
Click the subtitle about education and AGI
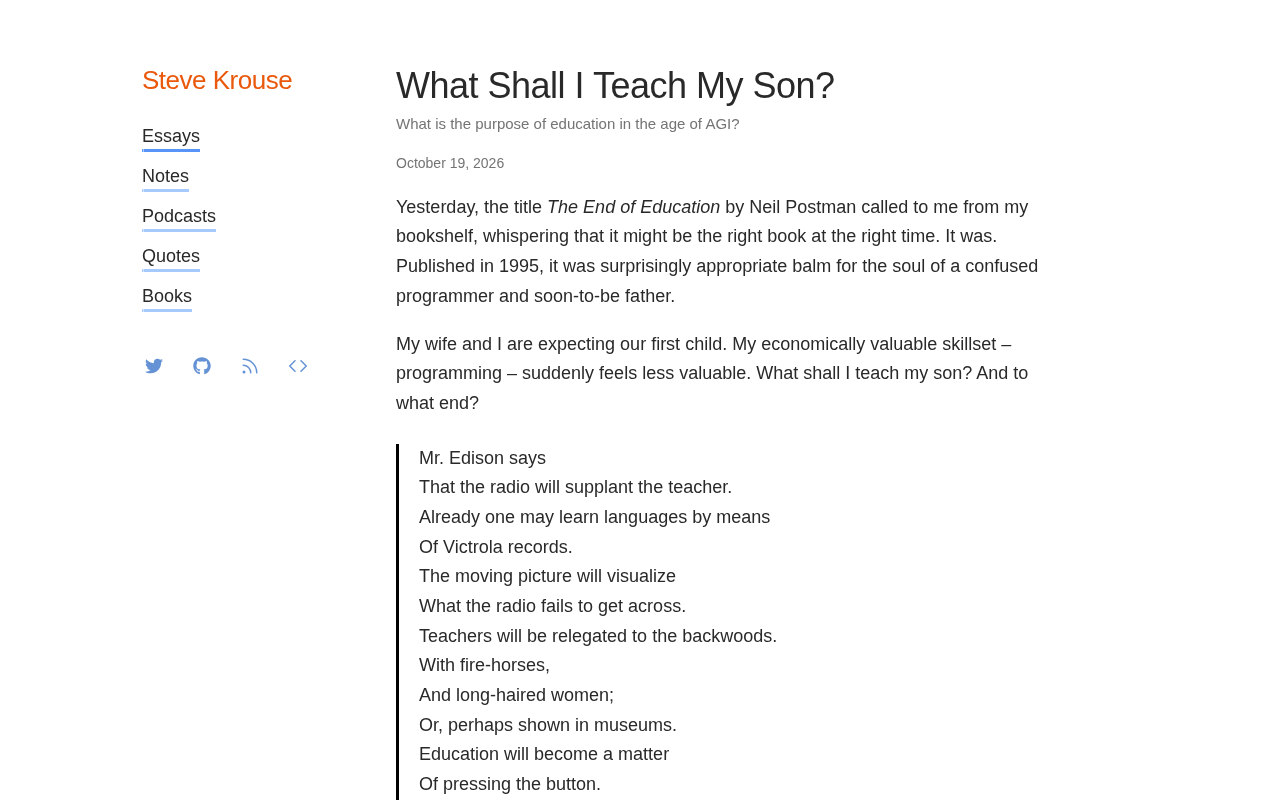click(568, 124)
